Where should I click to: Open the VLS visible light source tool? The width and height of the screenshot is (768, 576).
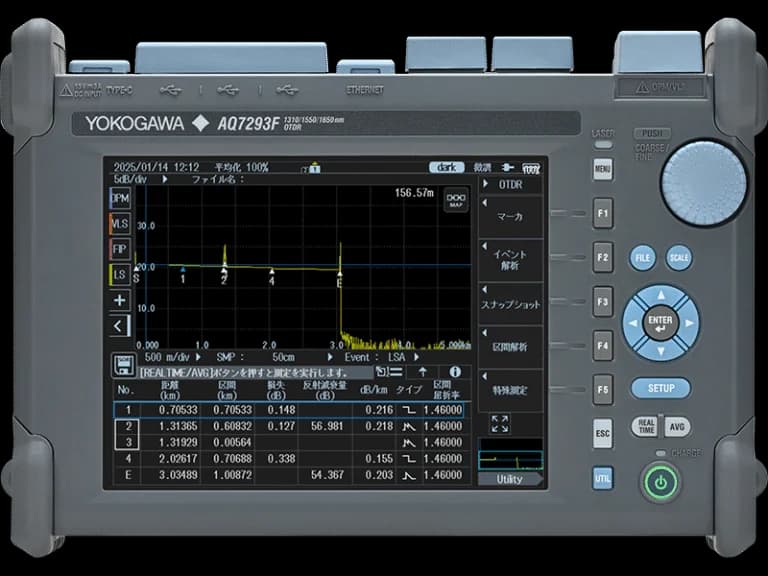120,224
